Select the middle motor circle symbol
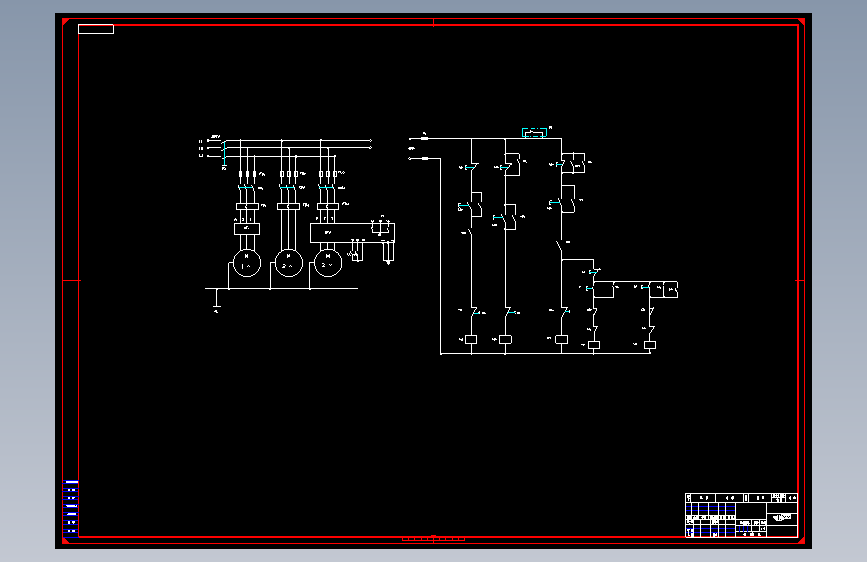This screenshot has width=867, height=562. click(x=289, y=263)
